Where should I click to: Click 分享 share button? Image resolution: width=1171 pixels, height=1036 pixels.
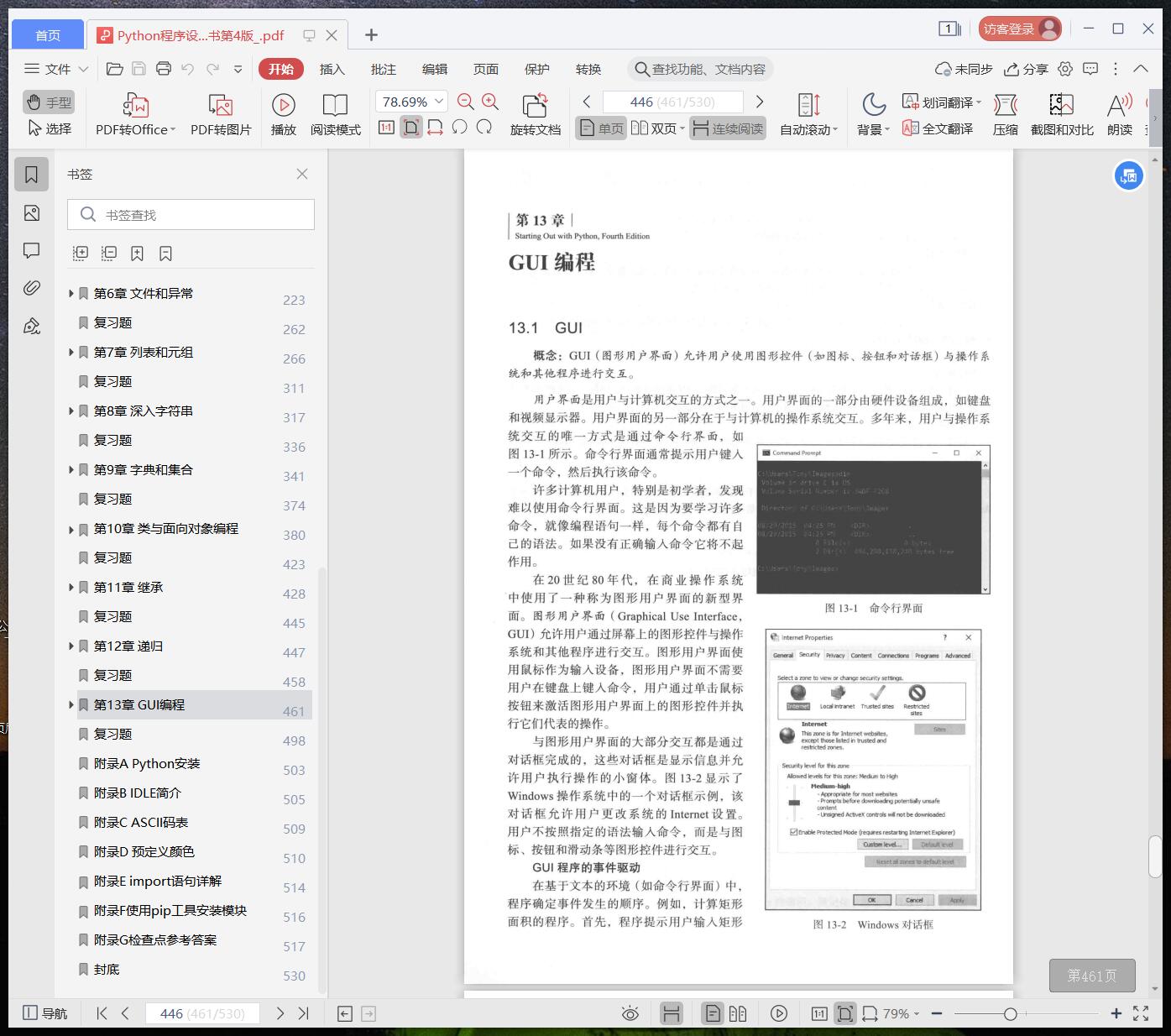click(x=1027, y=69)
